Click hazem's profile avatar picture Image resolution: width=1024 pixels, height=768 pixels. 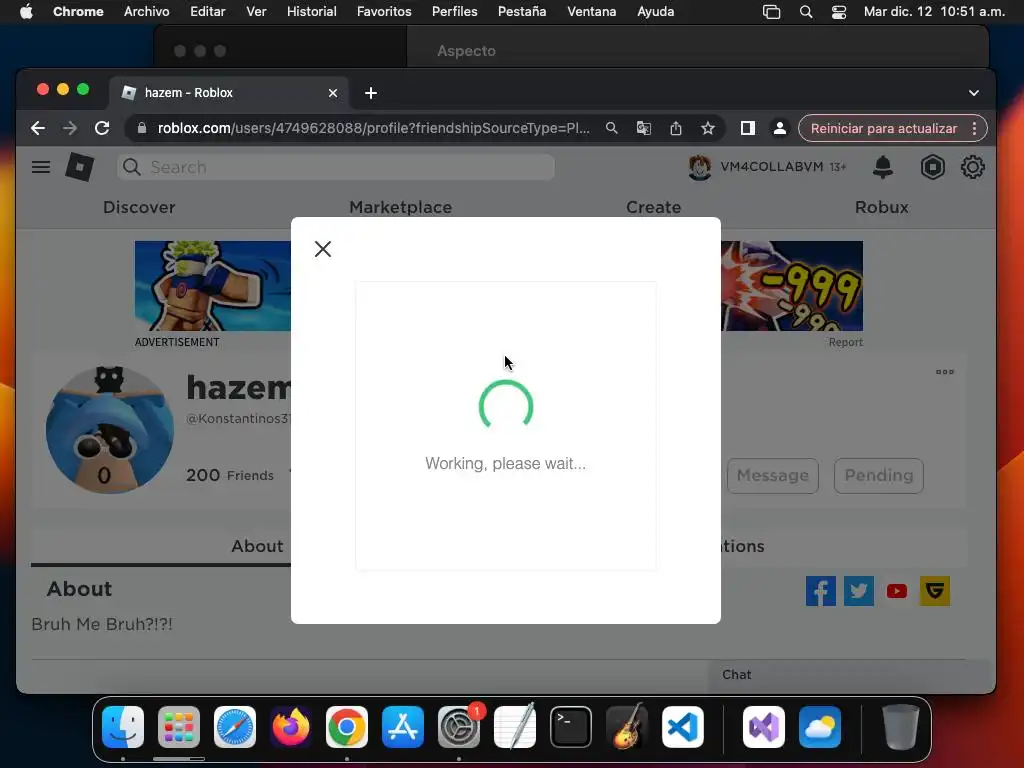tap(110, 430)
